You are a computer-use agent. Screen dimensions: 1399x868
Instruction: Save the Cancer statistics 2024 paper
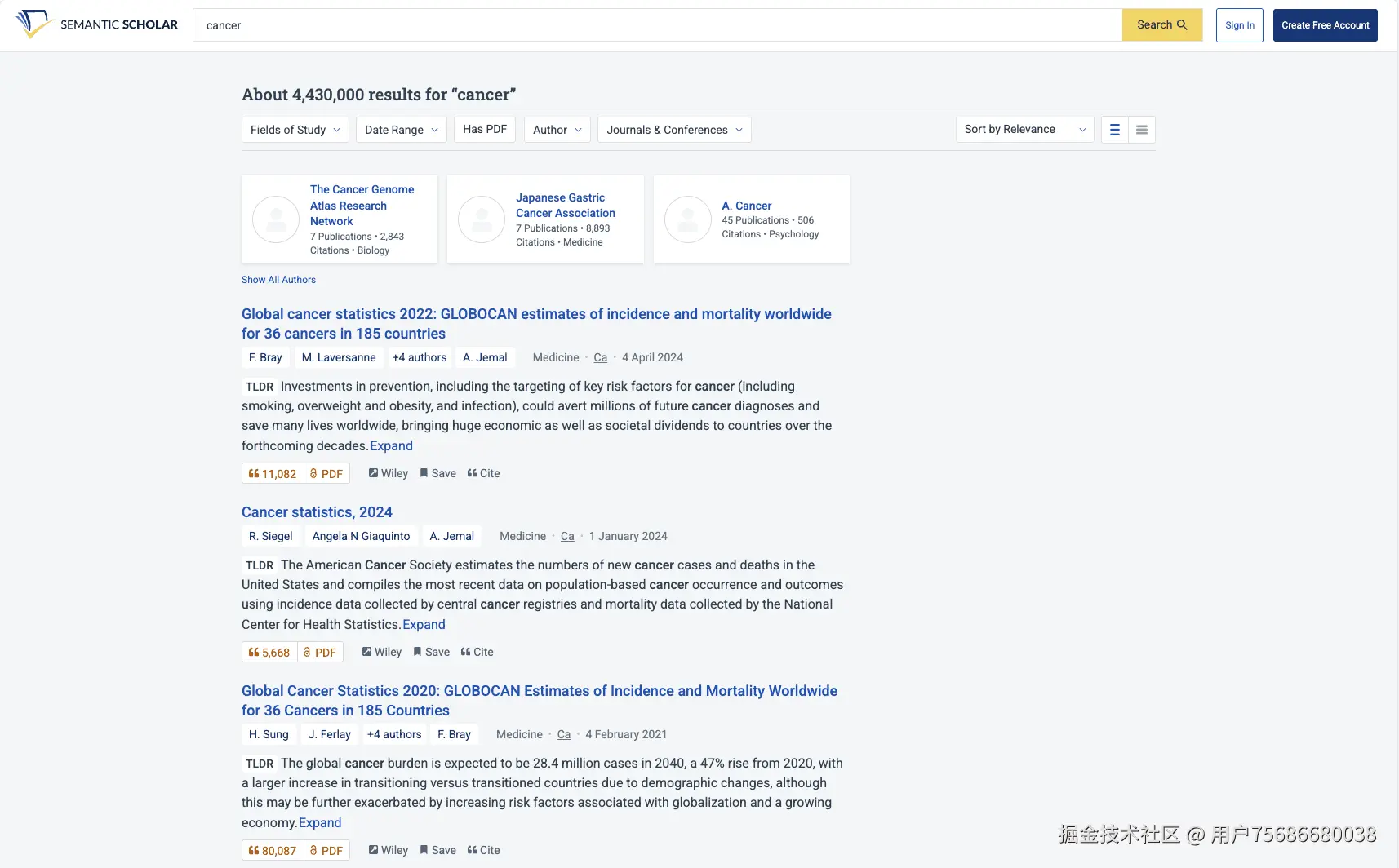tap(431, 652)
